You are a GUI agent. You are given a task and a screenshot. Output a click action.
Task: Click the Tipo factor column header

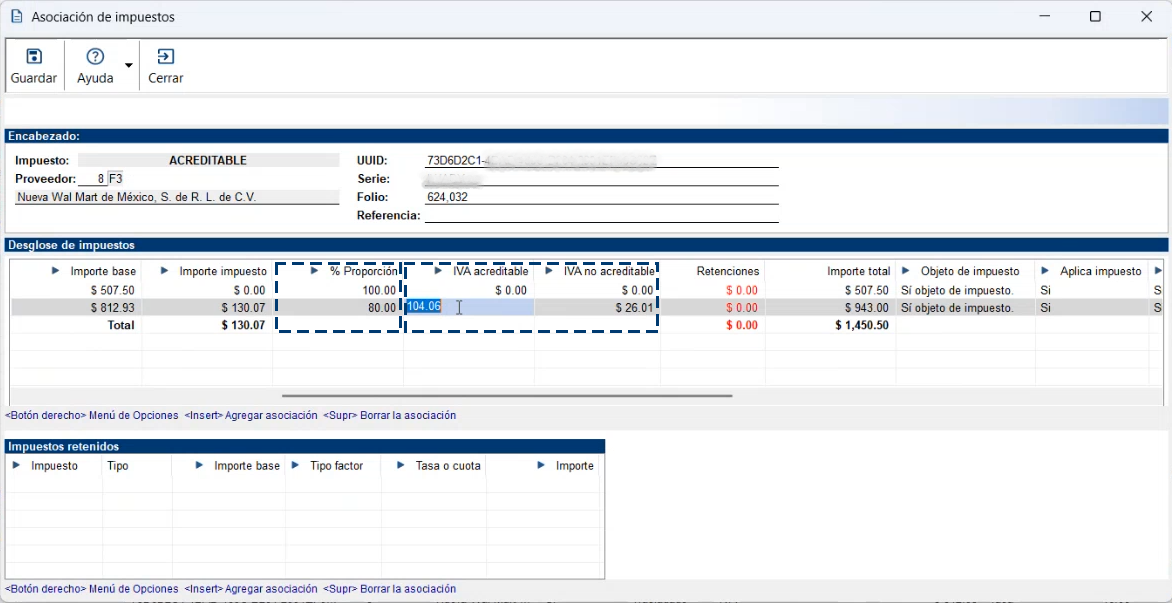coord(336,466)
